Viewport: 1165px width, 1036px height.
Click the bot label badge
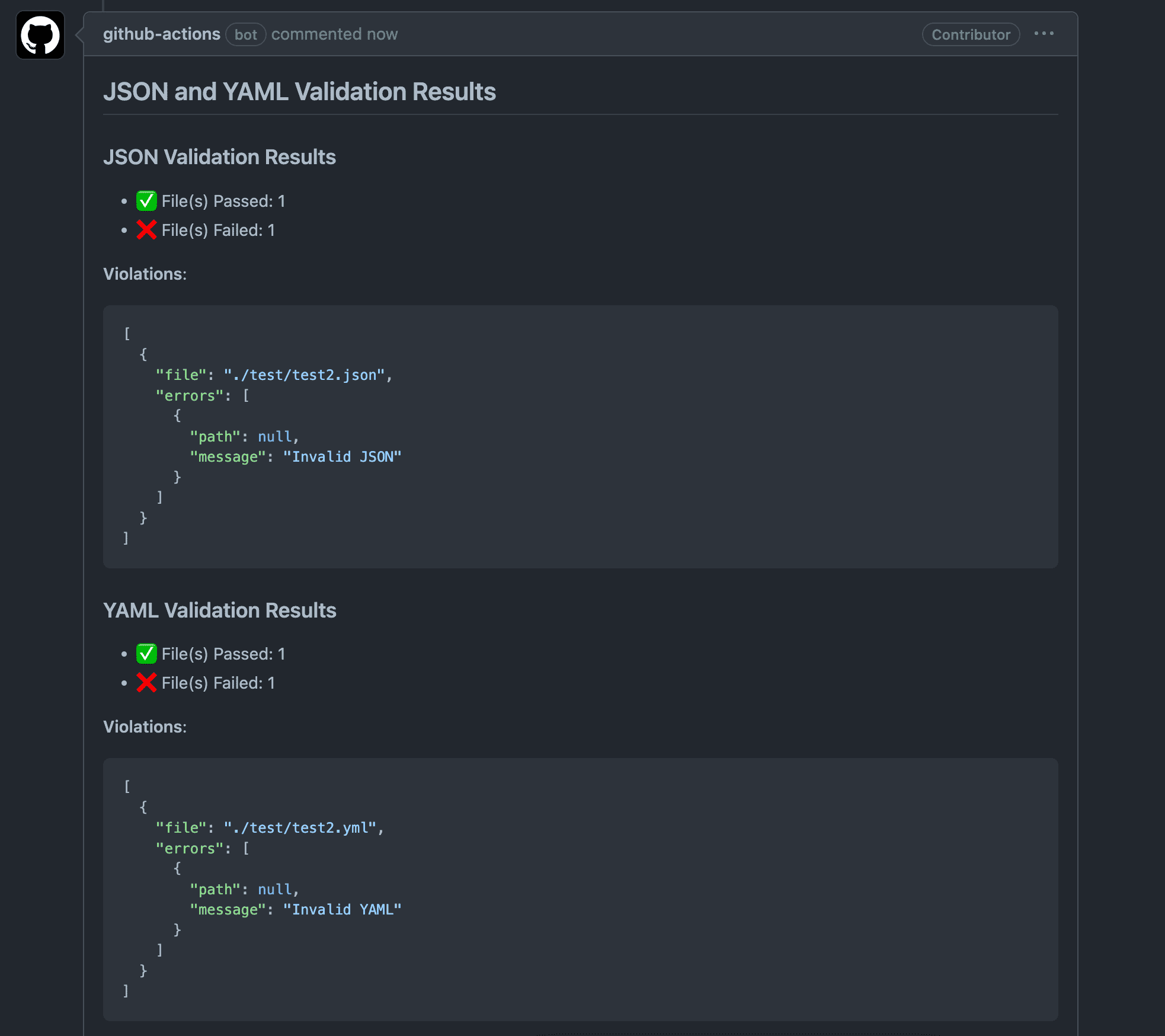245,35
